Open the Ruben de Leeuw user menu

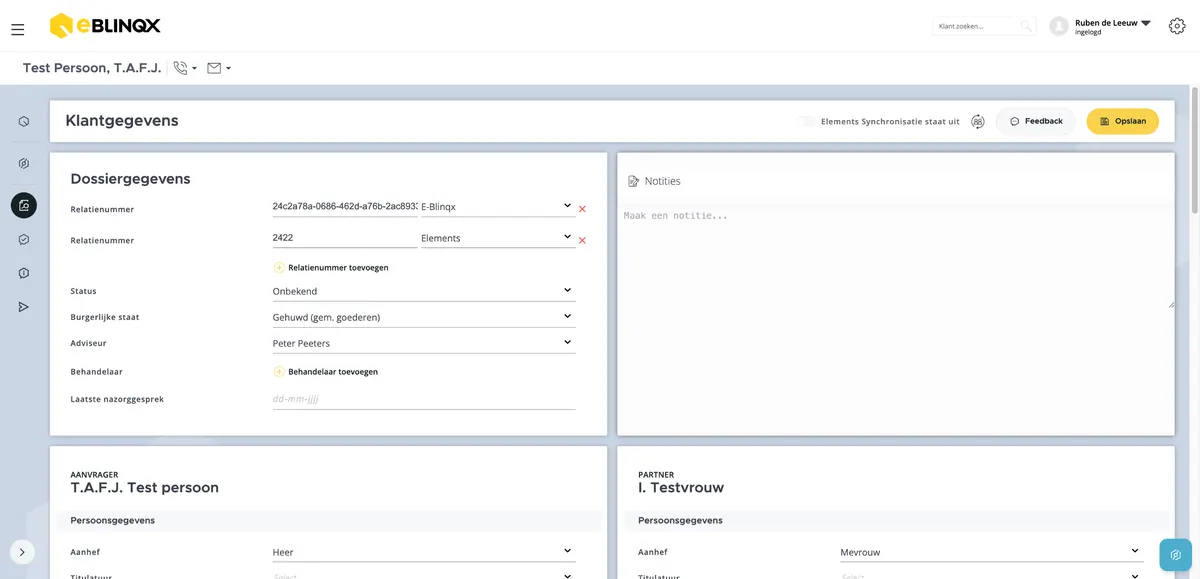[x=1101, y=26]
